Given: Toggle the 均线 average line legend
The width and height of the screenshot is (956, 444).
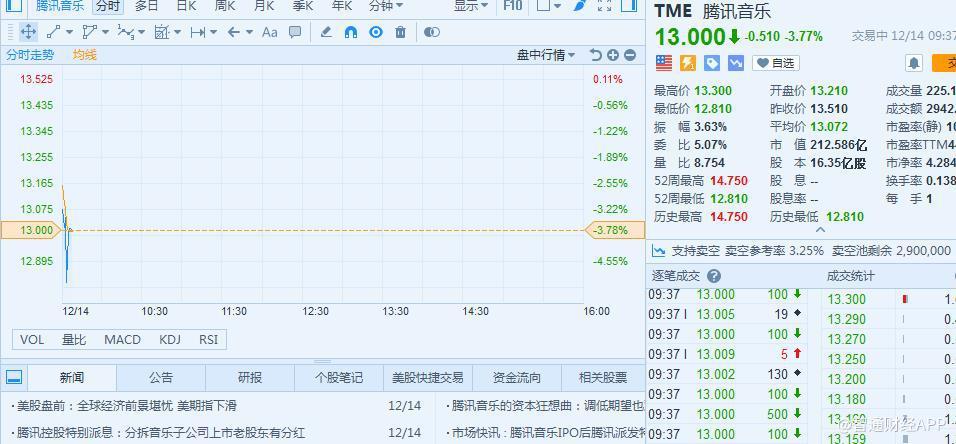Looking at the screenshot, I should click(85, 56).
